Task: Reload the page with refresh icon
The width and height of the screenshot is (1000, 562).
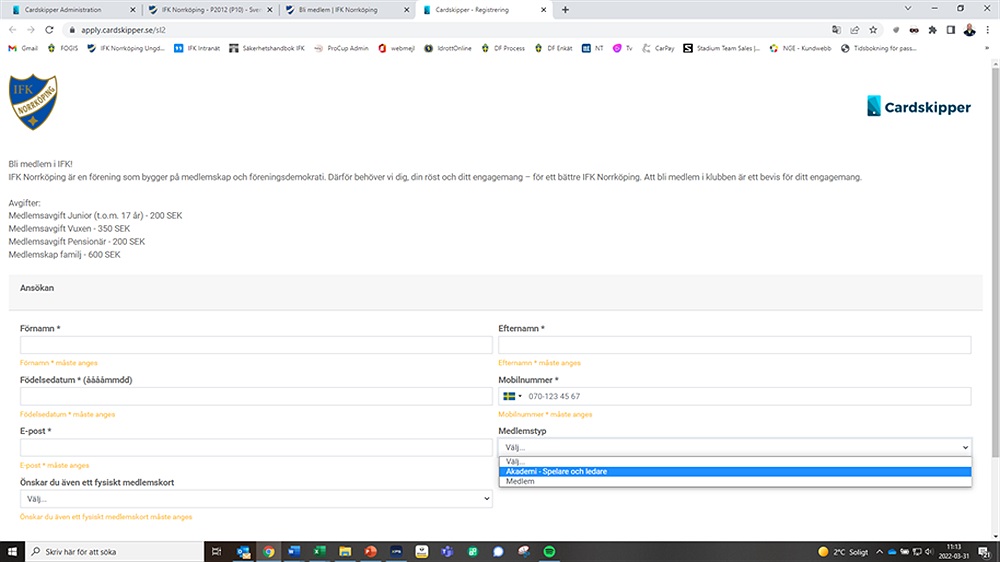Action: click(x=49, y=30)
